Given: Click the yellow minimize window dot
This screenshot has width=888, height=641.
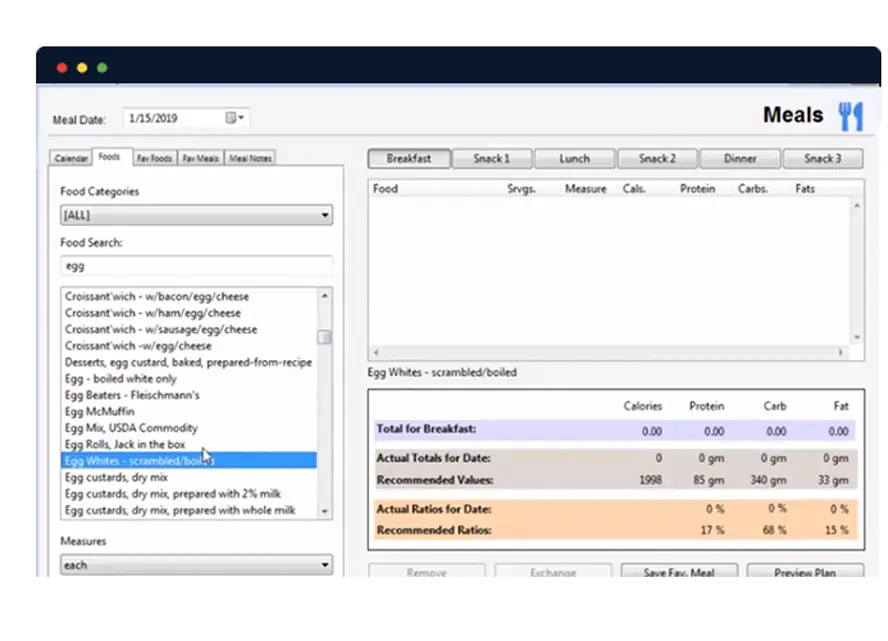Looking at the screenshot, I should (x=82, y=68).
